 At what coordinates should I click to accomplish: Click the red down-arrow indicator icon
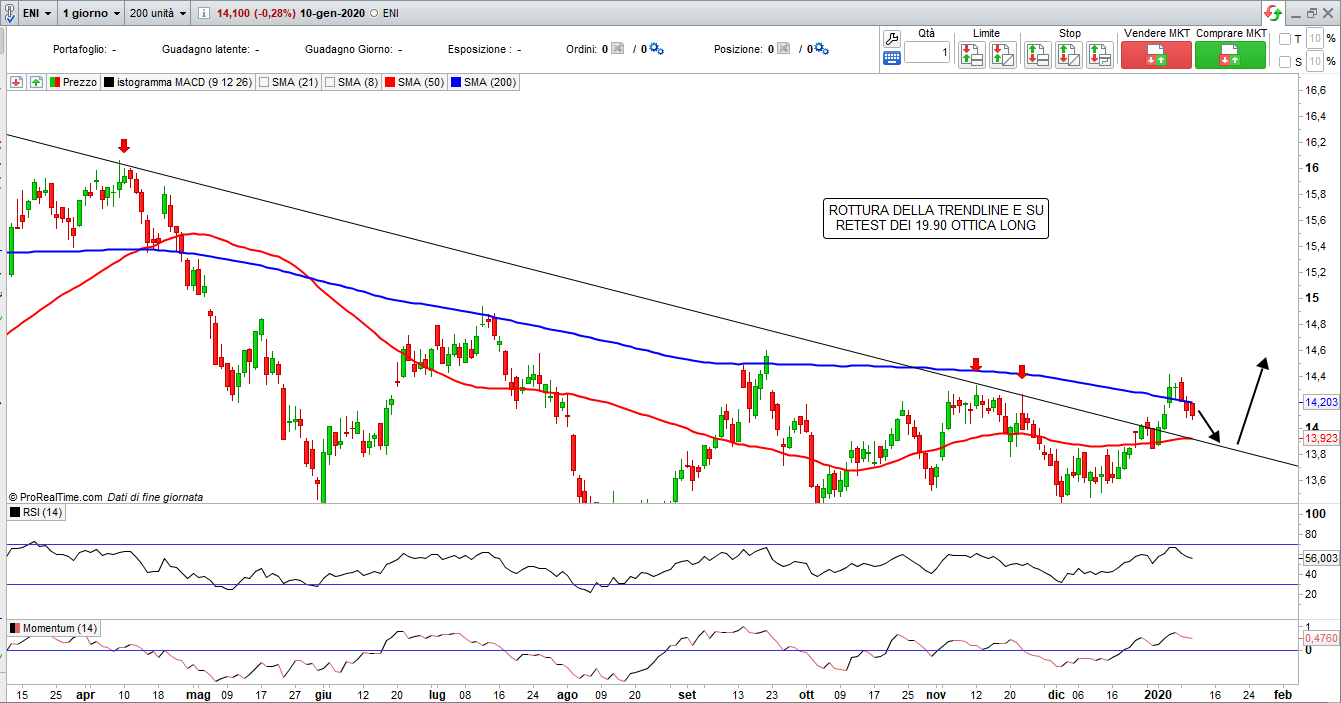(x=16, y=82)
